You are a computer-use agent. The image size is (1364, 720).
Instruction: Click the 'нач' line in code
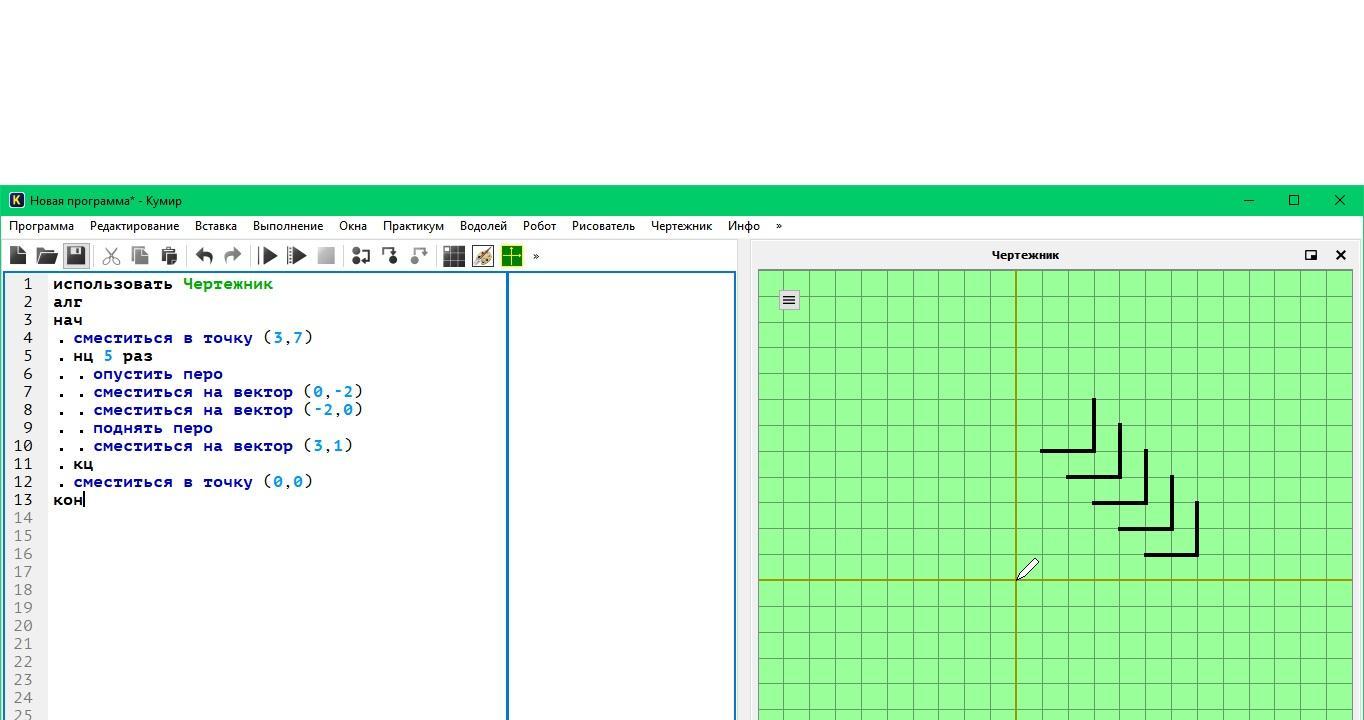point(68,320)
